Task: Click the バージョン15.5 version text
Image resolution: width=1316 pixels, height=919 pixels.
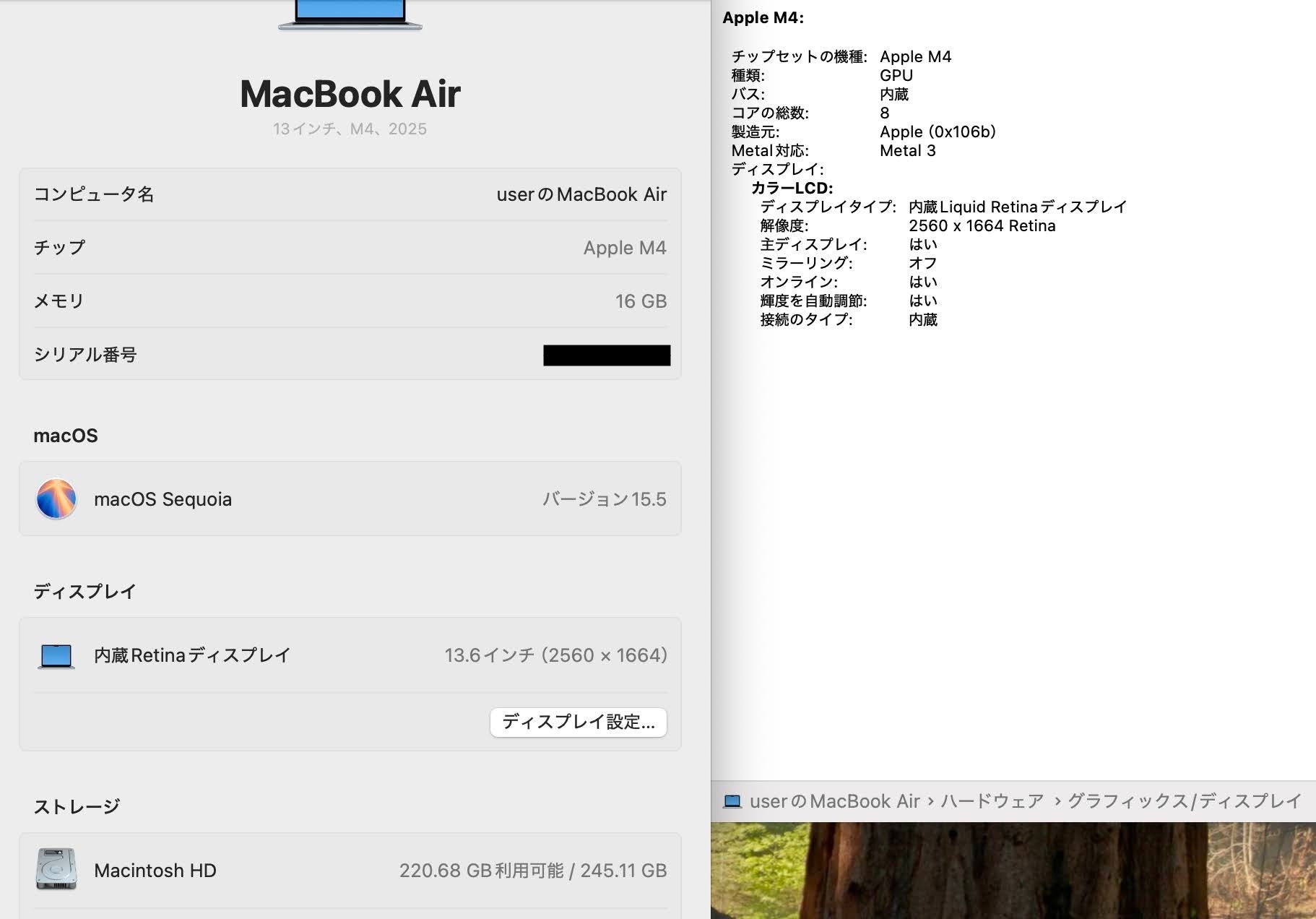Action: (604, 499)
